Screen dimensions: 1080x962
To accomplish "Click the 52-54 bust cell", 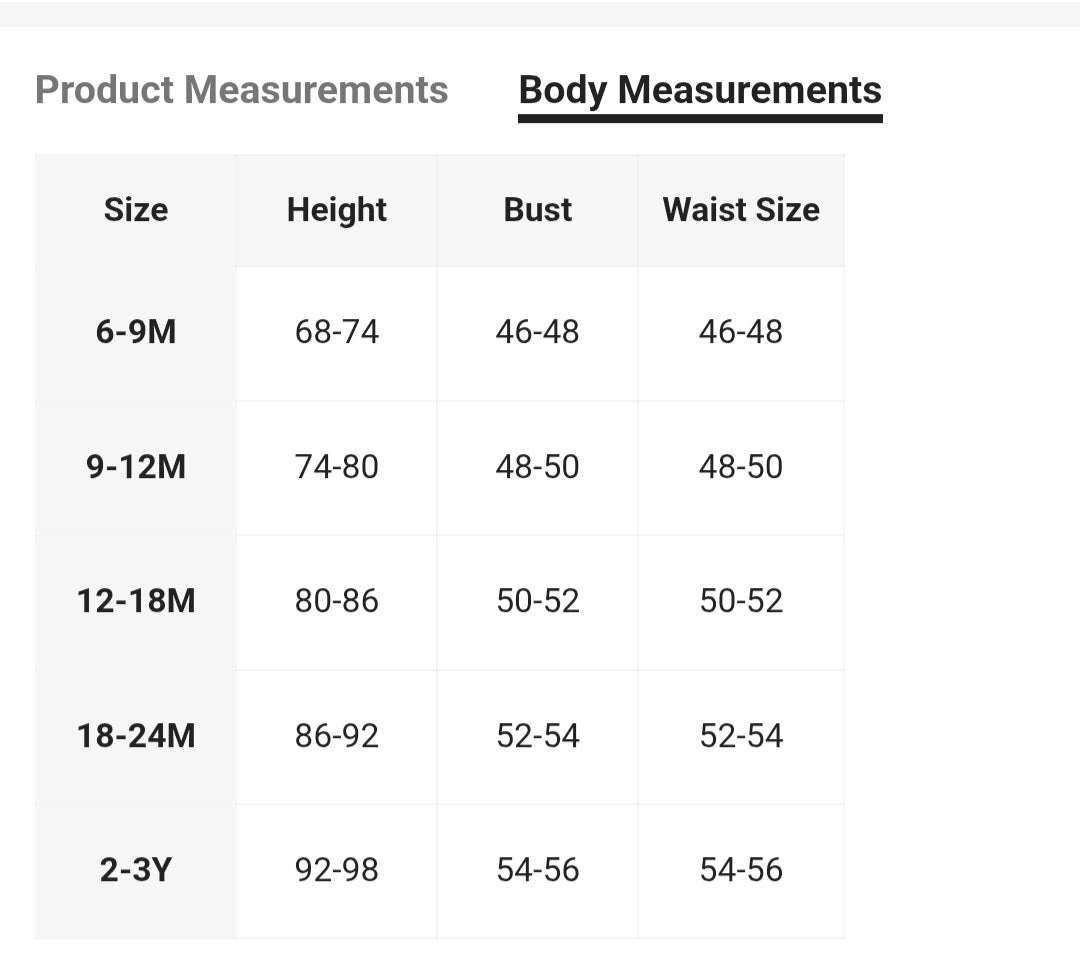I will coord(538,736).
